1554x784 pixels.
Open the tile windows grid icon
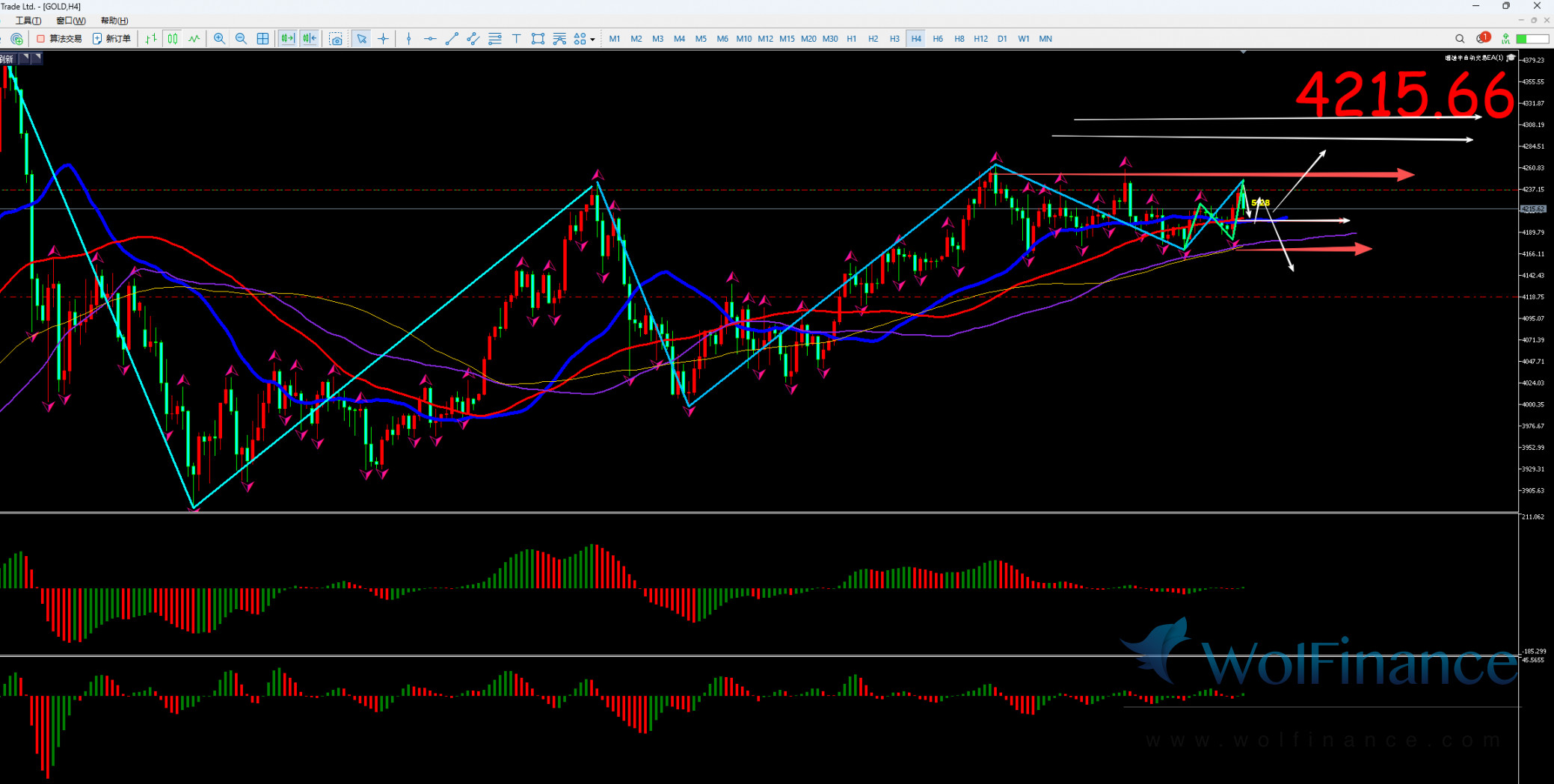coord(262,39)
